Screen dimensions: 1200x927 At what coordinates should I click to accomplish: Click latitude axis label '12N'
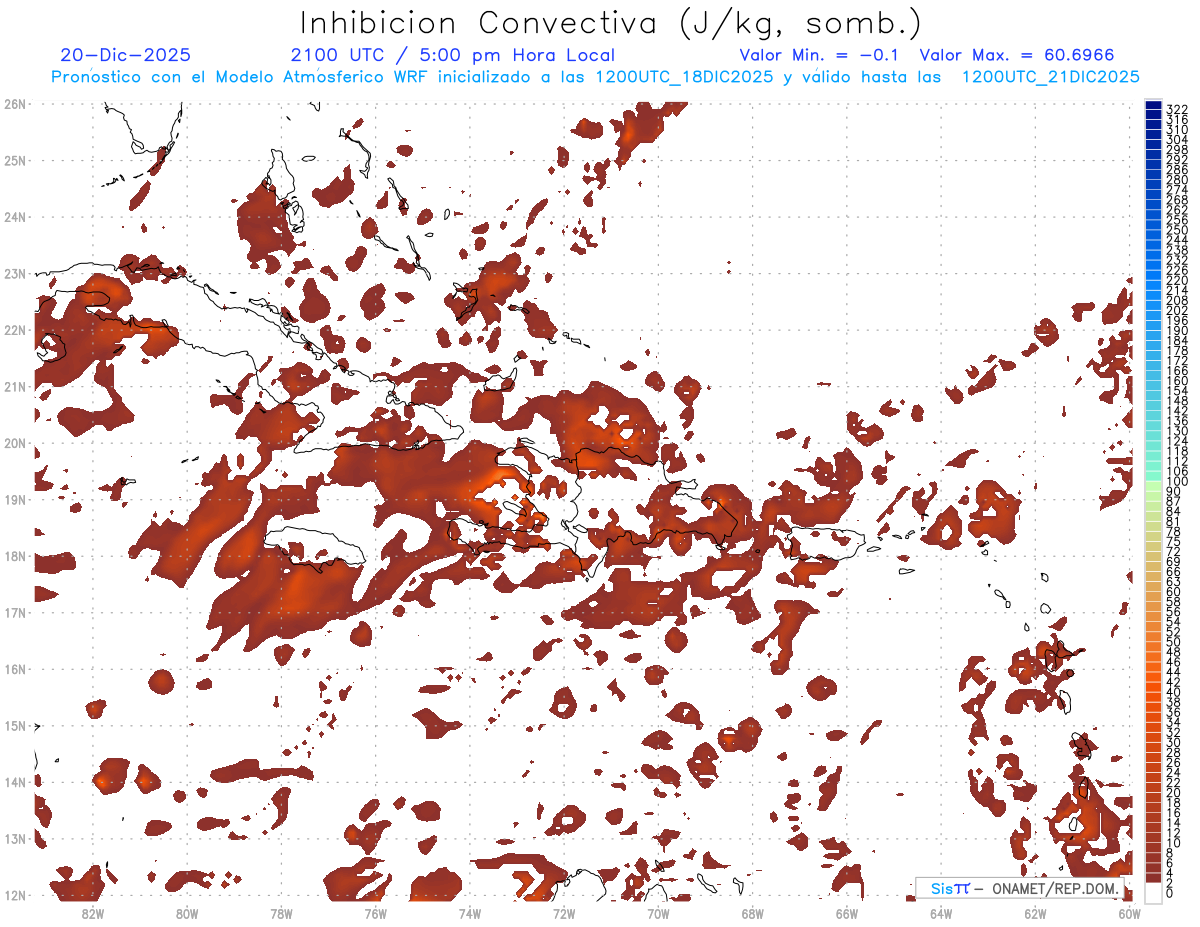tap(15, 895)
